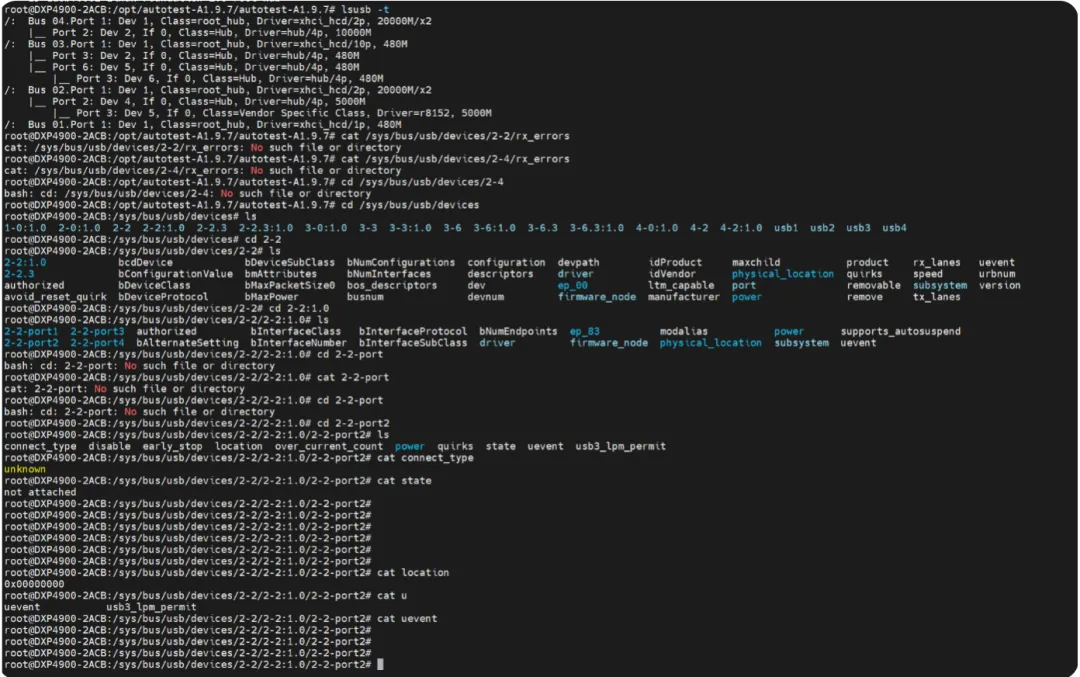1080x677 pixels.
Task: Click the 'bInterfaceProtocol' file name
Action: [413, 331]
